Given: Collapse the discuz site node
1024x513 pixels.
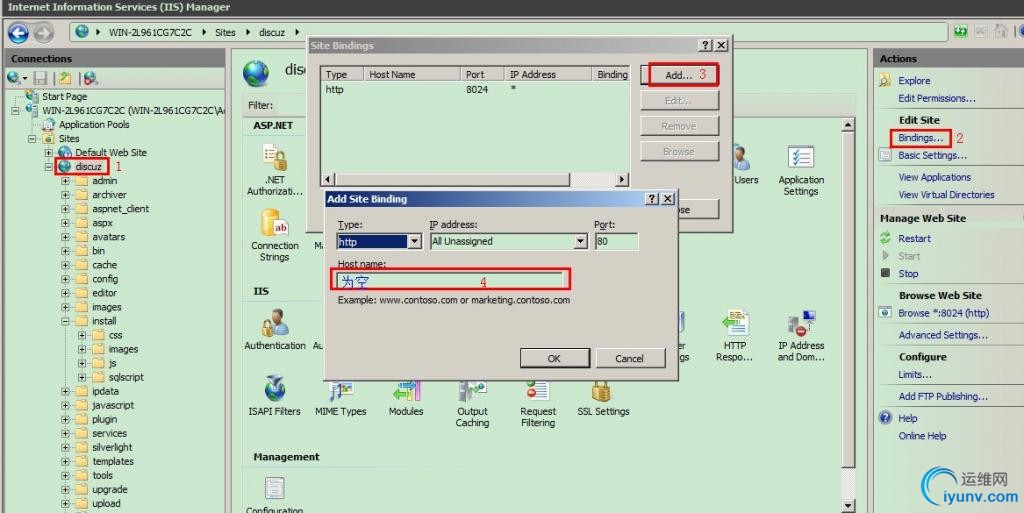Looking at the screenshot, I should pos(48,166).
